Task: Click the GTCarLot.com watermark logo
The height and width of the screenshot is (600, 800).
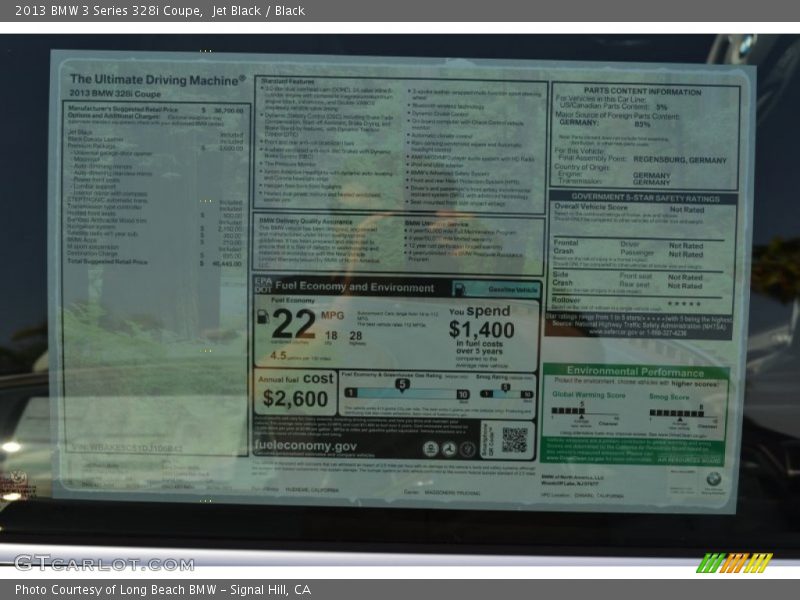Action: 104,563
